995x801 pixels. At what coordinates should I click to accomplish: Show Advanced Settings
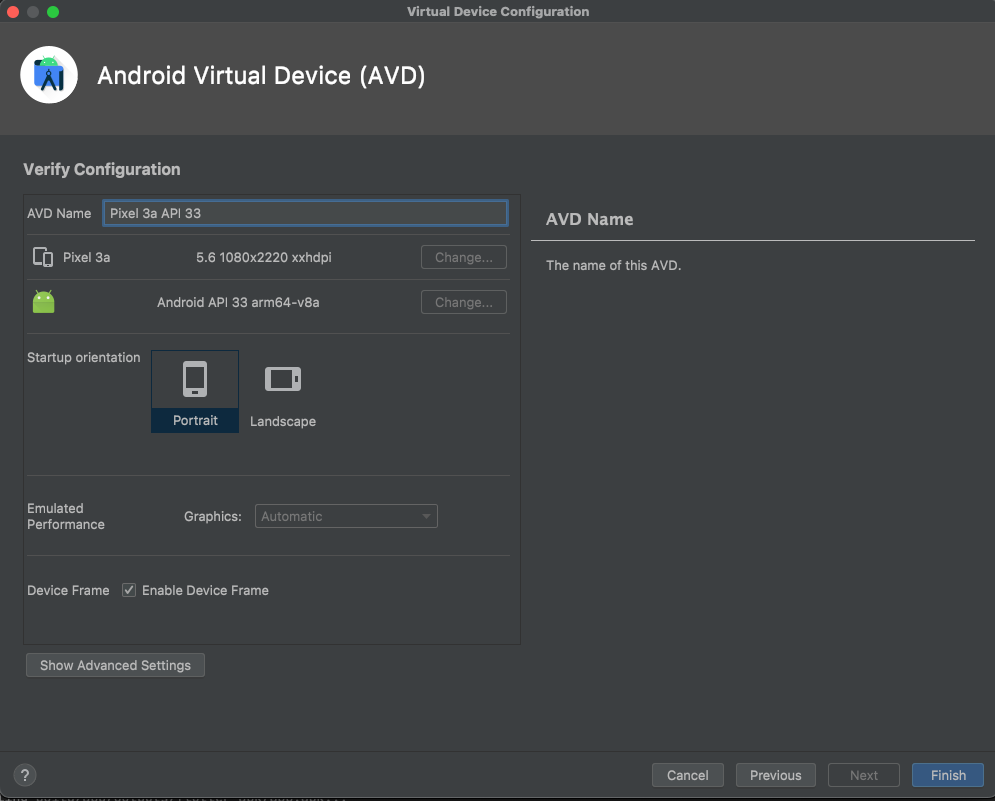point(114,665)
